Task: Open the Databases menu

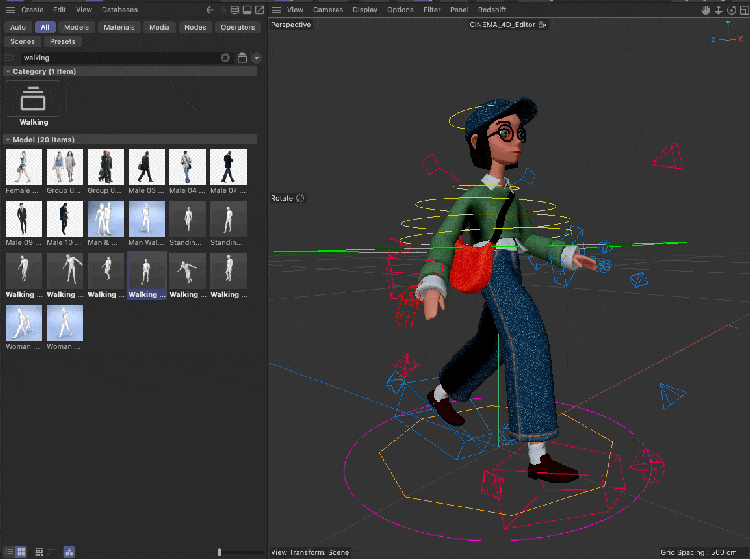Action: [119, 9]
